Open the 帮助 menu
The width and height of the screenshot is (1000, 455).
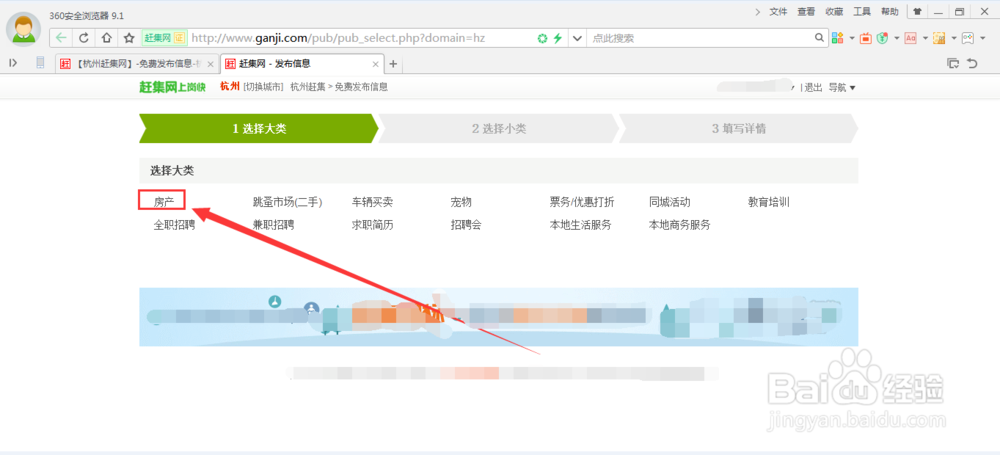(x=890, y=11)
